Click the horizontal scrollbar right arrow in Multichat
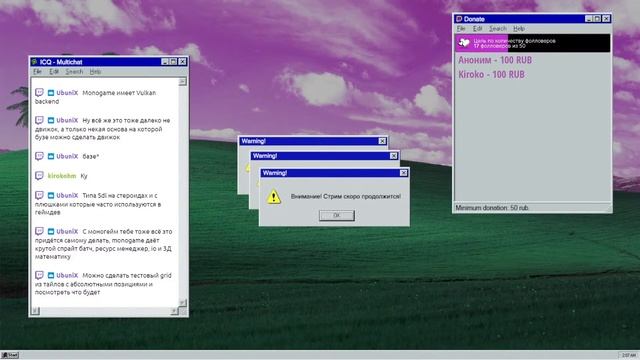640x360 pixels. [175, 311]
